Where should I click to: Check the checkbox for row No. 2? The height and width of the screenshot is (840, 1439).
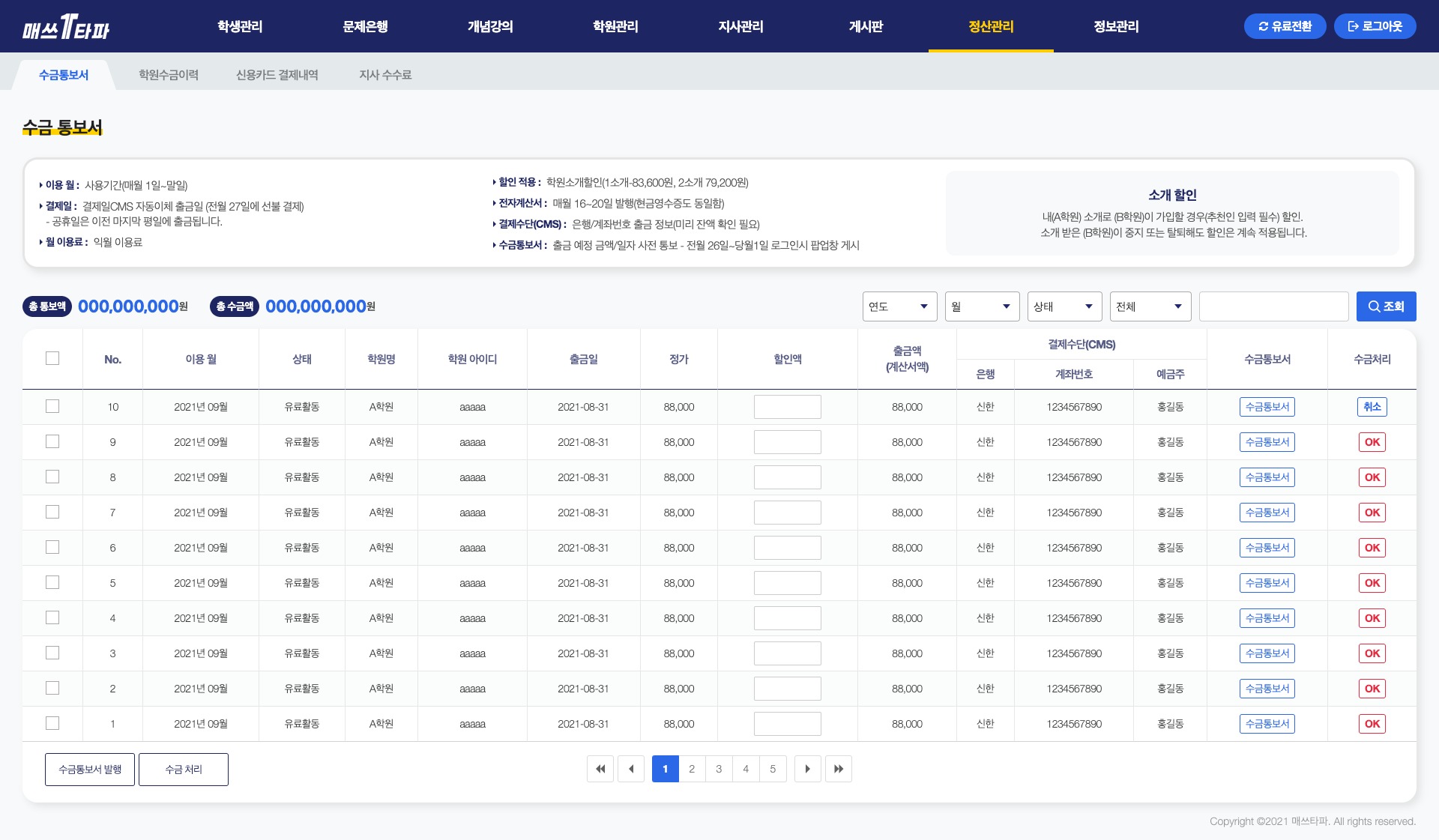pyautogui.click(x=52, y=688)
